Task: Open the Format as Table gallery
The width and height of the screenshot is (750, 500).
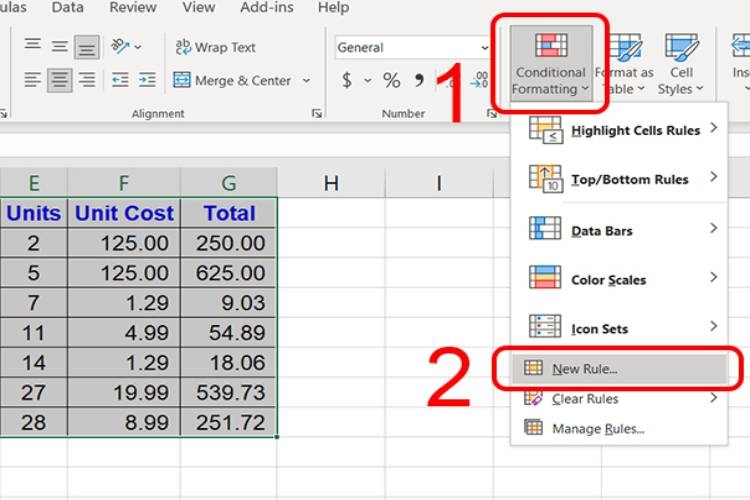Action: click(x=624, y=64)
